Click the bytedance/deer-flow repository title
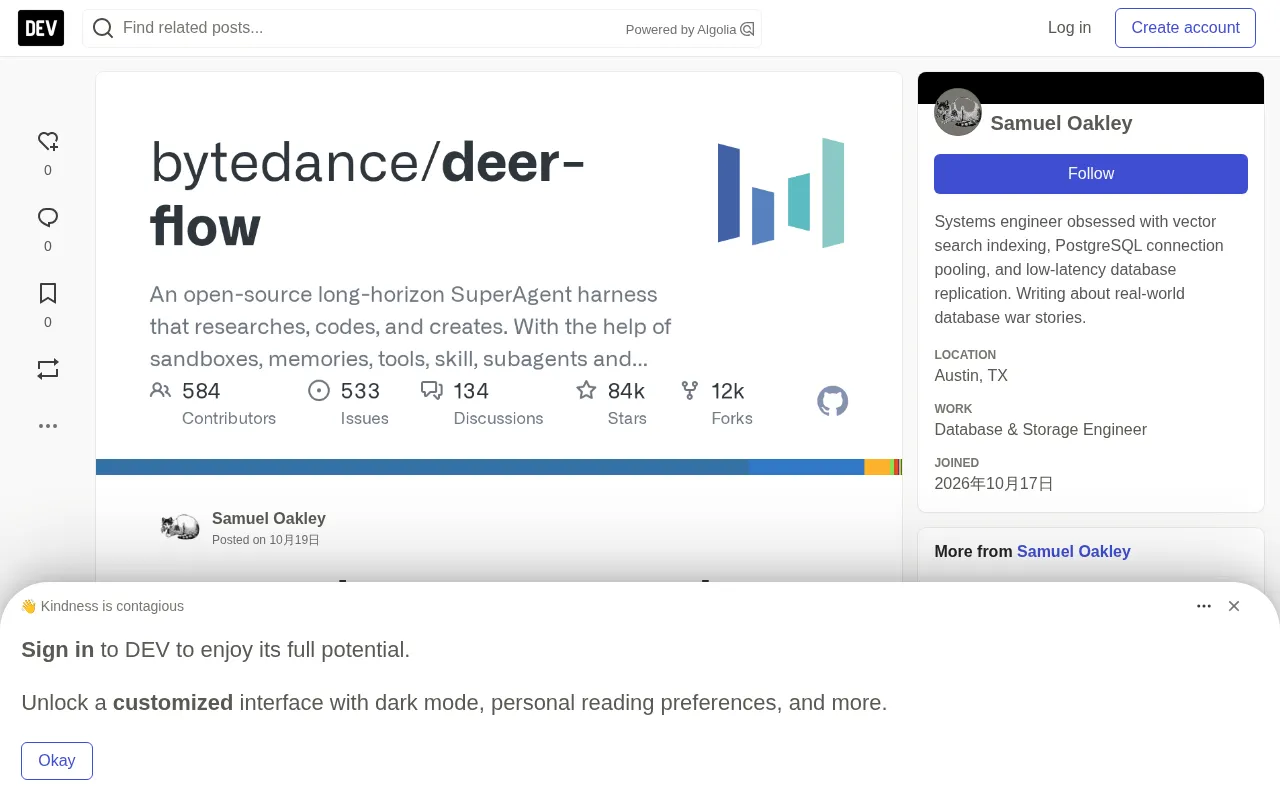 tap(368, 194)
